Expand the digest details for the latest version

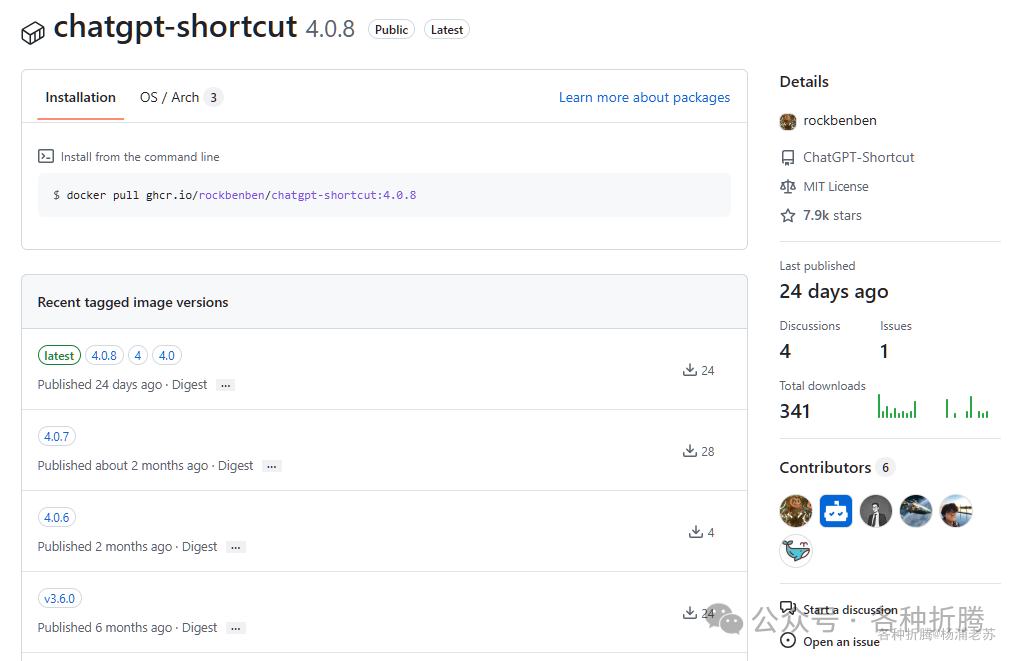(225, 384)
